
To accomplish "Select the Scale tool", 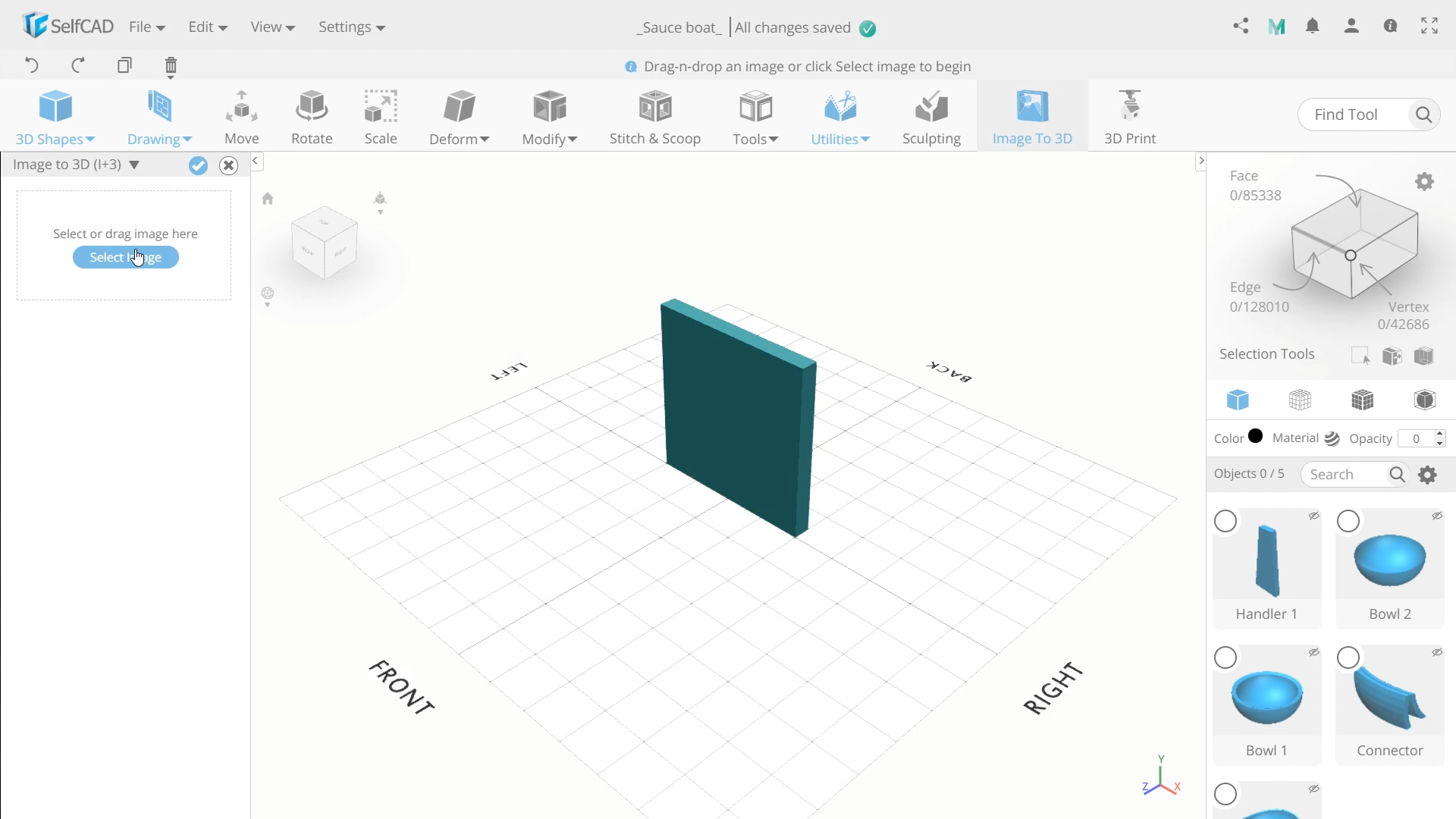I will 381,118.
